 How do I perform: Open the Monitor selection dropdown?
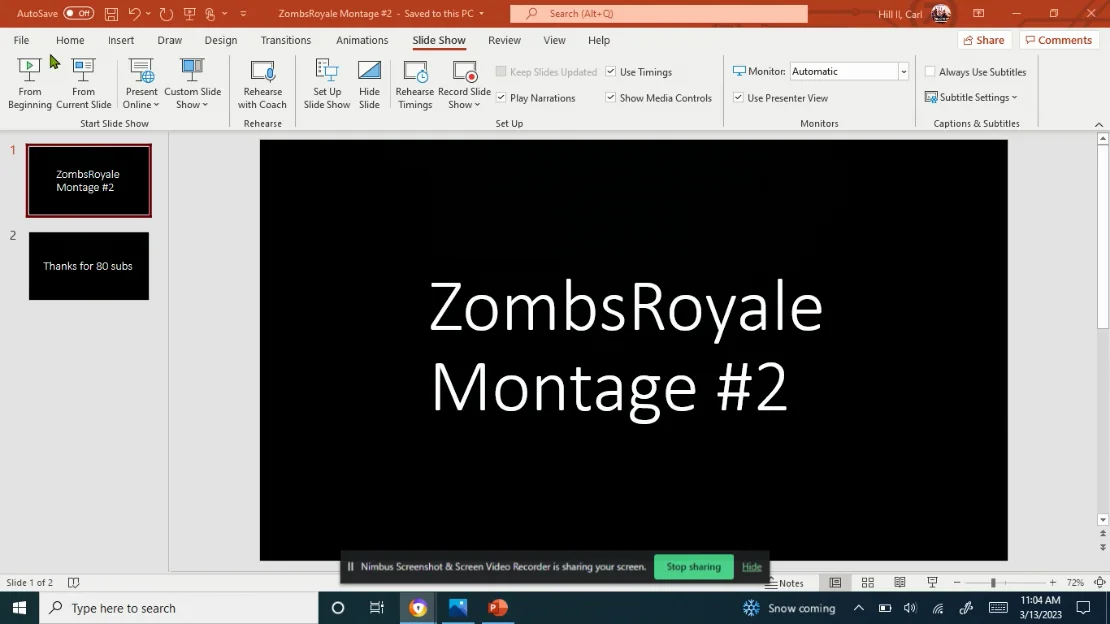[x=903, y=72]
